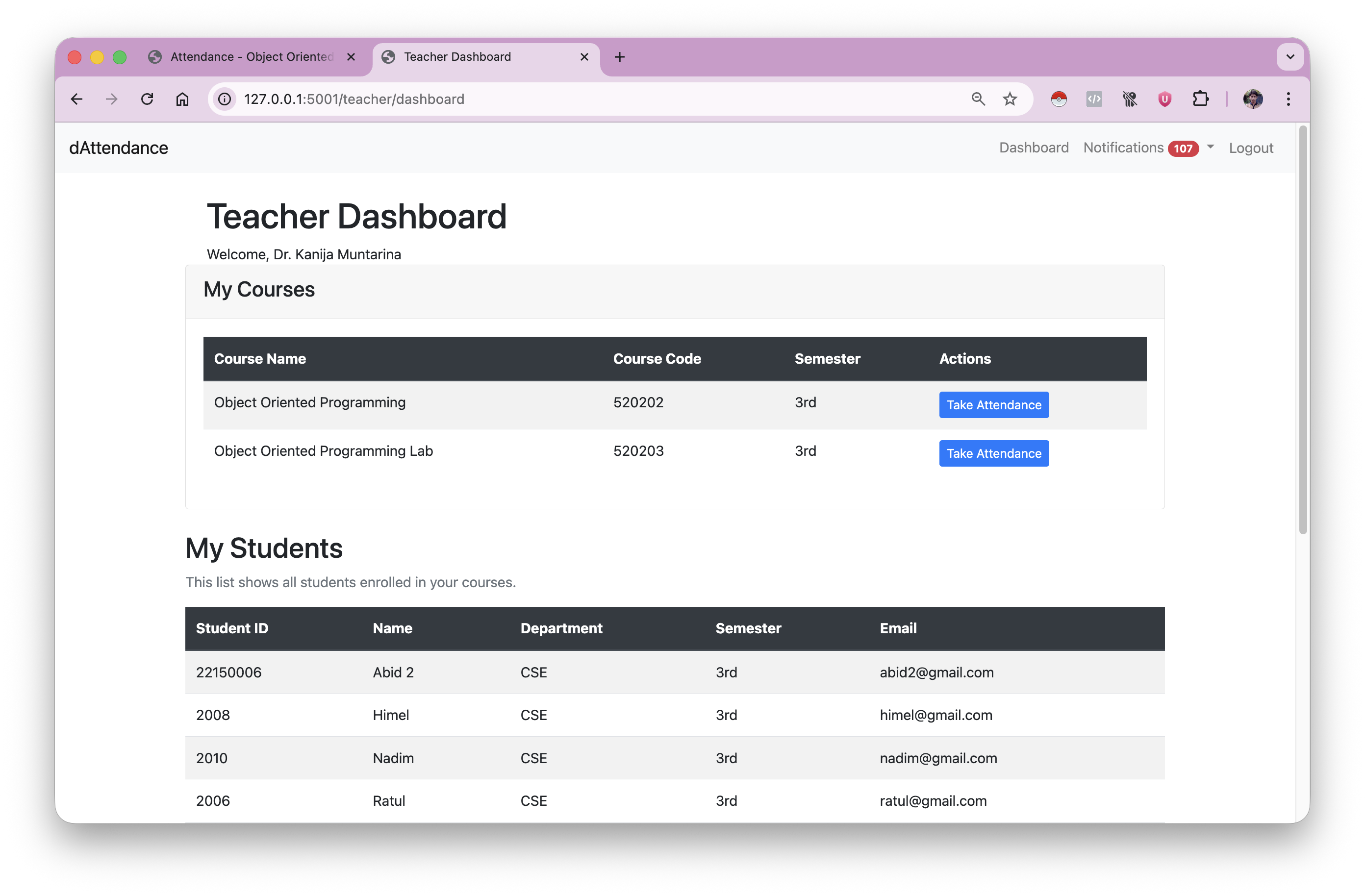Open the zoom magnifier icon in address bar
1365x896 pixels.
(x=978, y=99)
